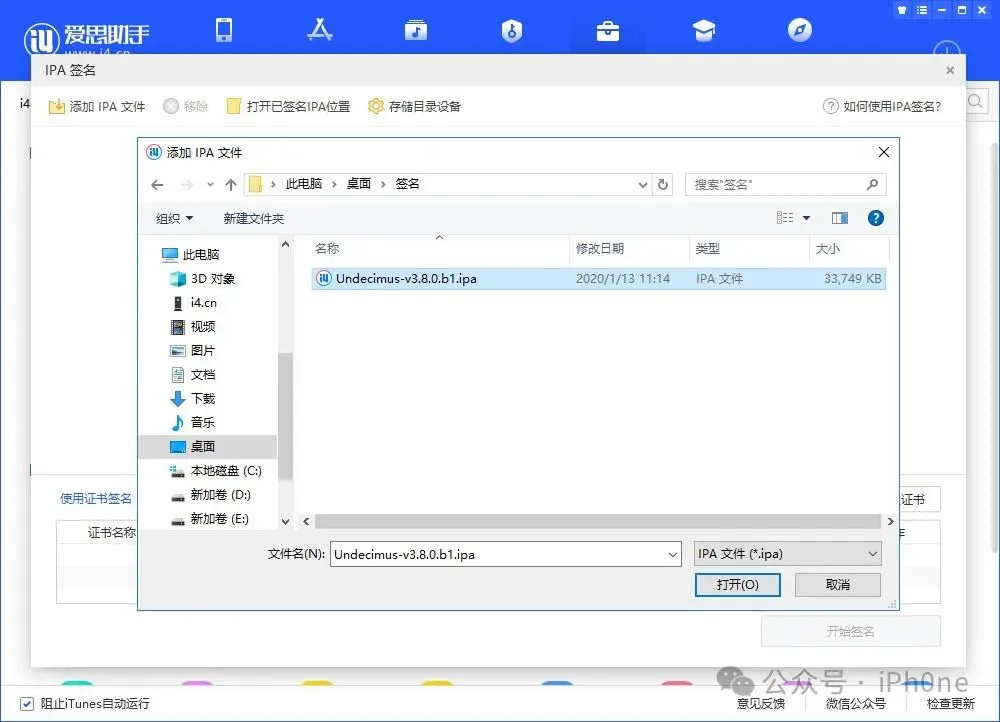Viewport: 1000px width, 722px height.
Task: Change view layout icon
Action: (785, 218)
